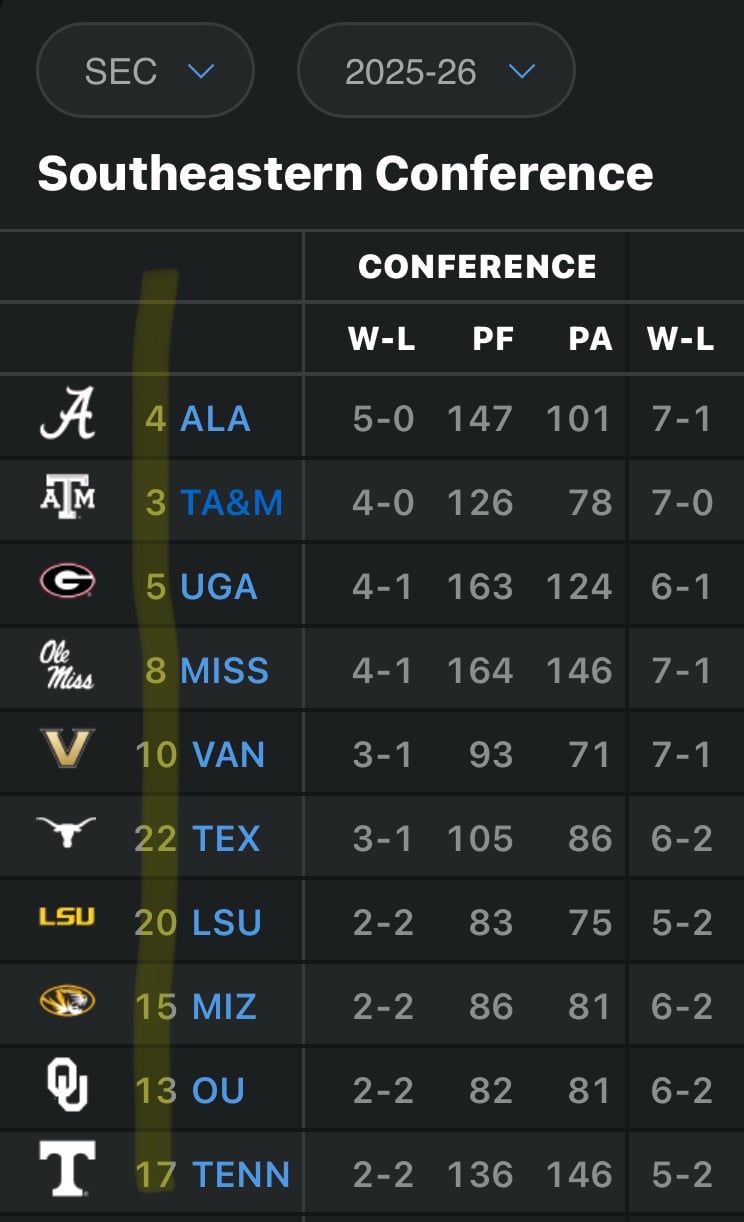Open the ALA team link

tap(215, 418)
